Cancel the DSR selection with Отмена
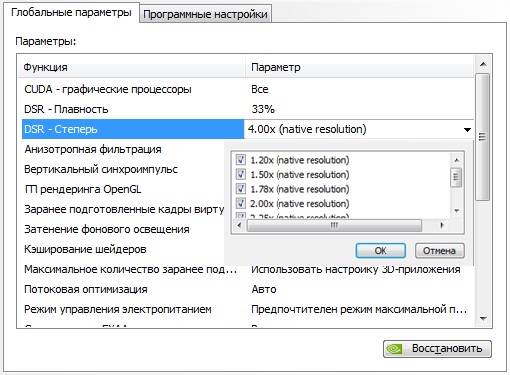 pyautogui.click(x=440, y=250)
